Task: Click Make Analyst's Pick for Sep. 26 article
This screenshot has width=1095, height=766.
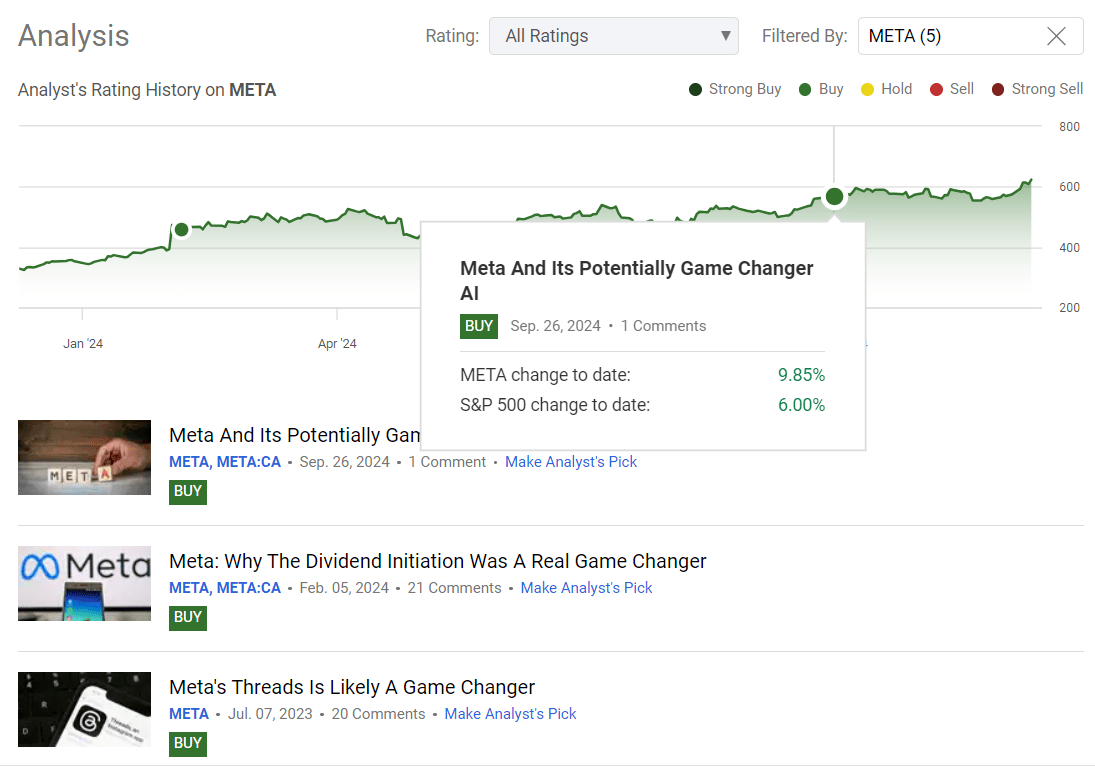Action: [570, 462]
